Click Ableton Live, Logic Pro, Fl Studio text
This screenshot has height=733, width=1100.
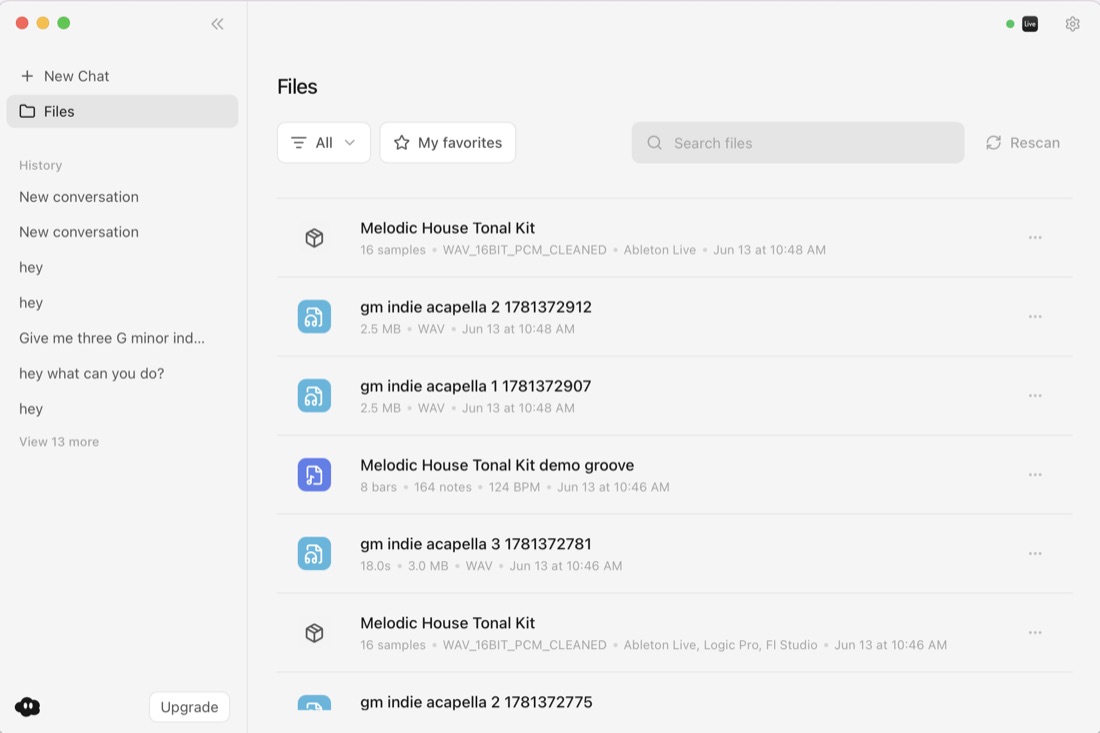[720, 645]
